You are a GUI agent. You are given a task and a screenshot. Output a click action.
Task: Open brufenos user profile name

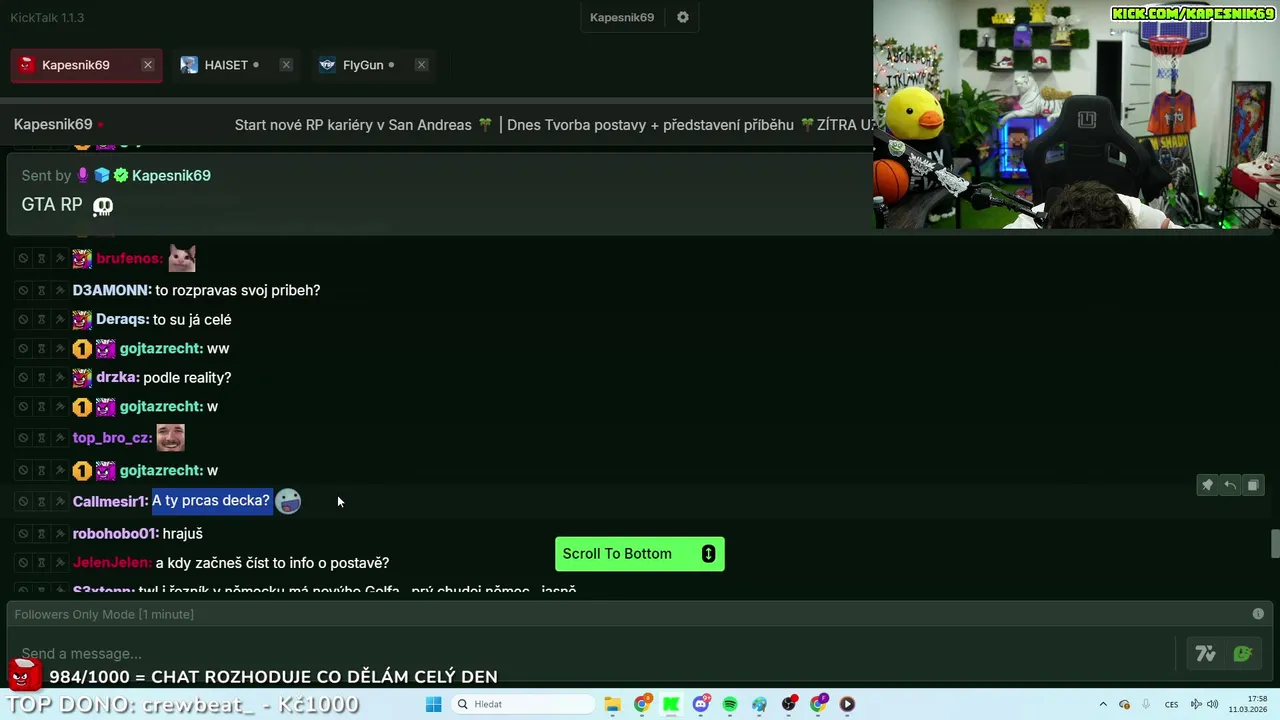129,258
